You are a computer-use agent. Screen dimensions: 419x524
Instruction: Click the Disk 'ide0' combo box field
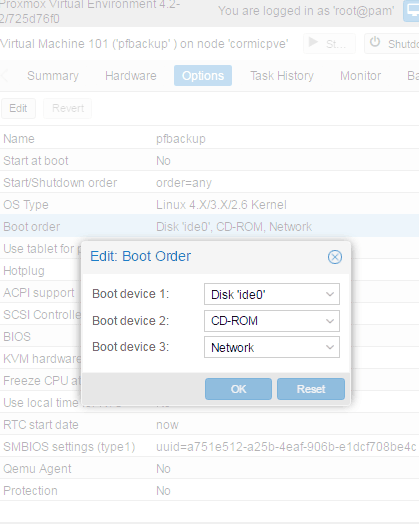click(x=272, y=294)
